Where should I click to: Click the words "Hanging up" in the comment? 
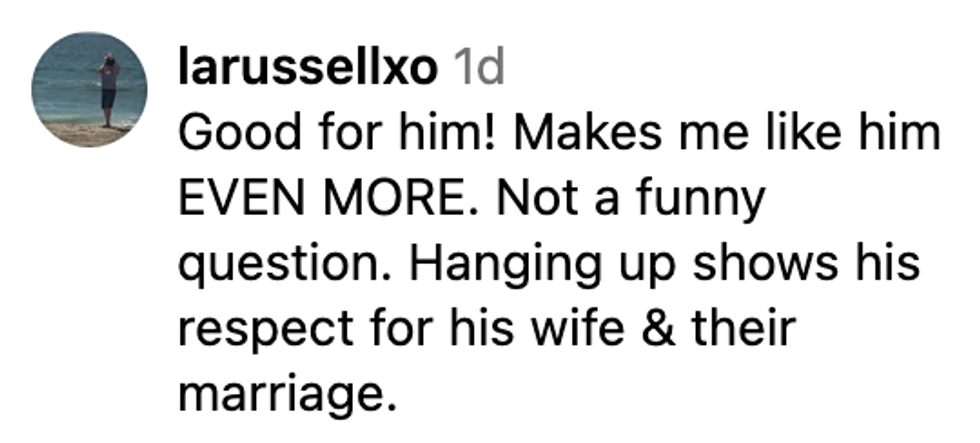point(518,265)
